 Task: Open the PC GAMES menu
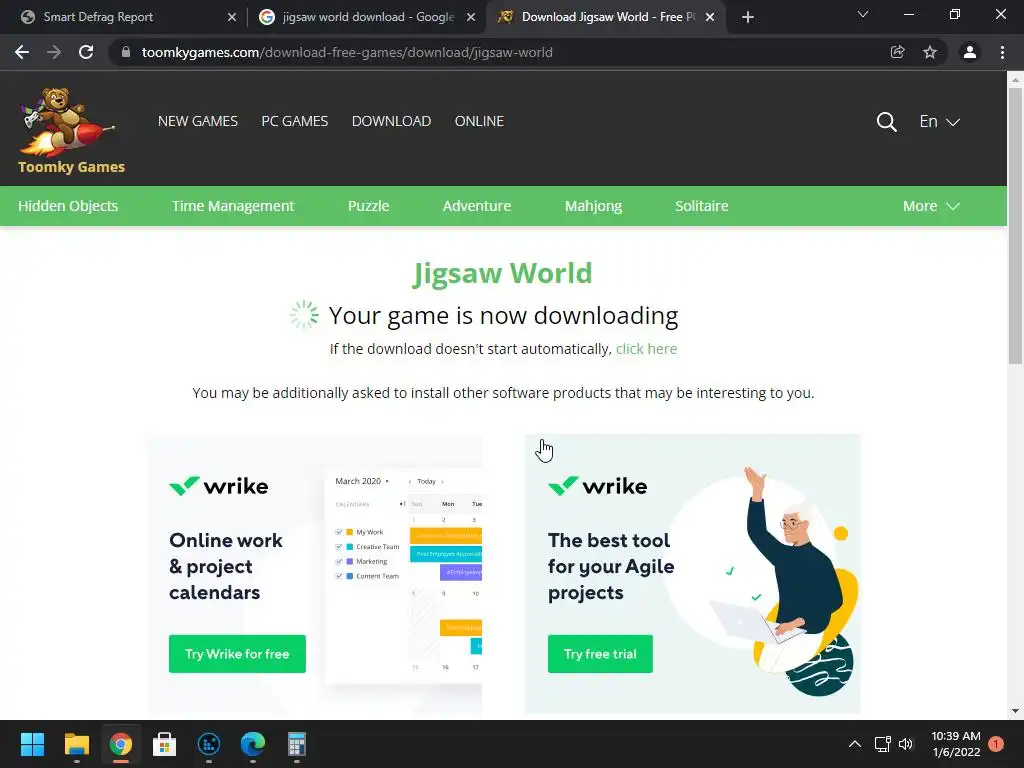coord(295,121)
